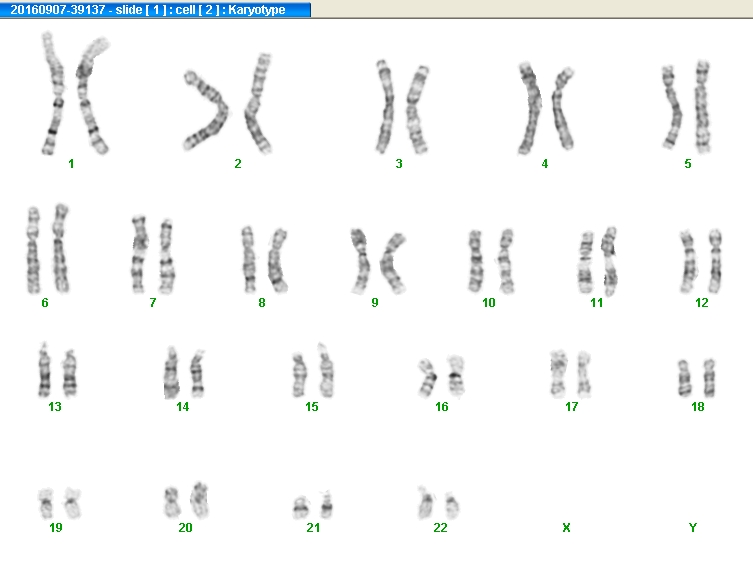Viewport: 753px width, 579px height.
Task: Select the chromosome 11 pair image
Action: (x=597, y=261)
